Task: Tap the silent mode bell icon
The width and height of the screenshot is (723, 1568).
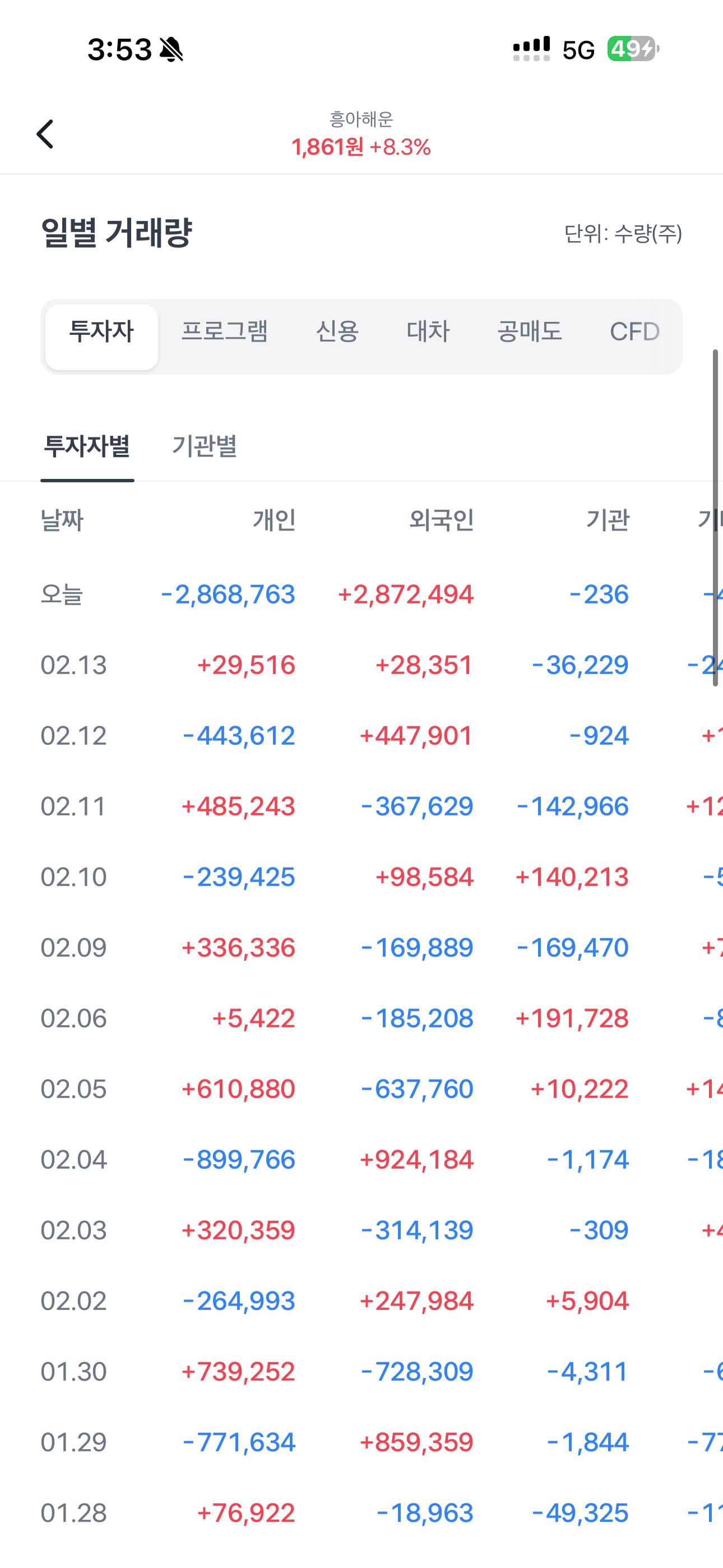Action: (x=172, y=49)
